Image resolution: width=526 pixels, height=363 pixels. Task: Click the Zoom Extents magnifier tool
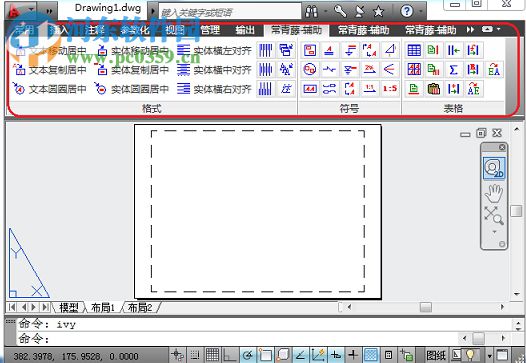click(494, 215)
